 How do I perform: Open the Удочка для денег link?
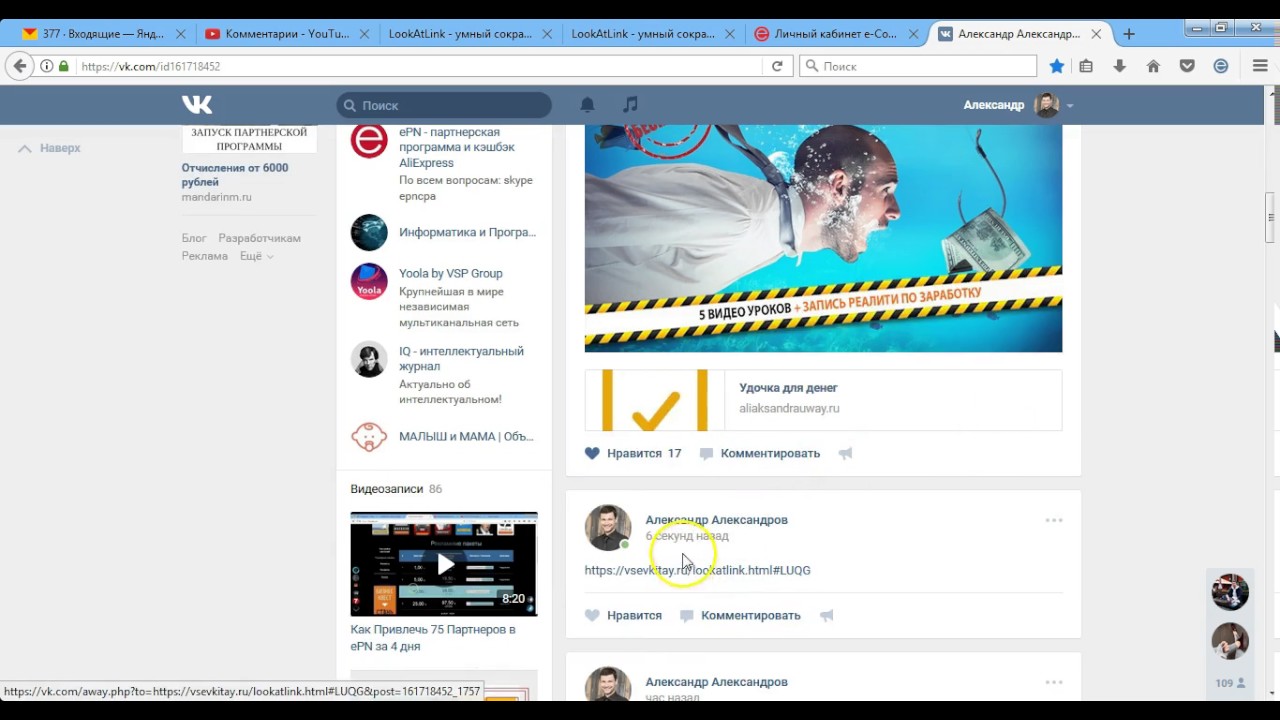pos(788,388)
